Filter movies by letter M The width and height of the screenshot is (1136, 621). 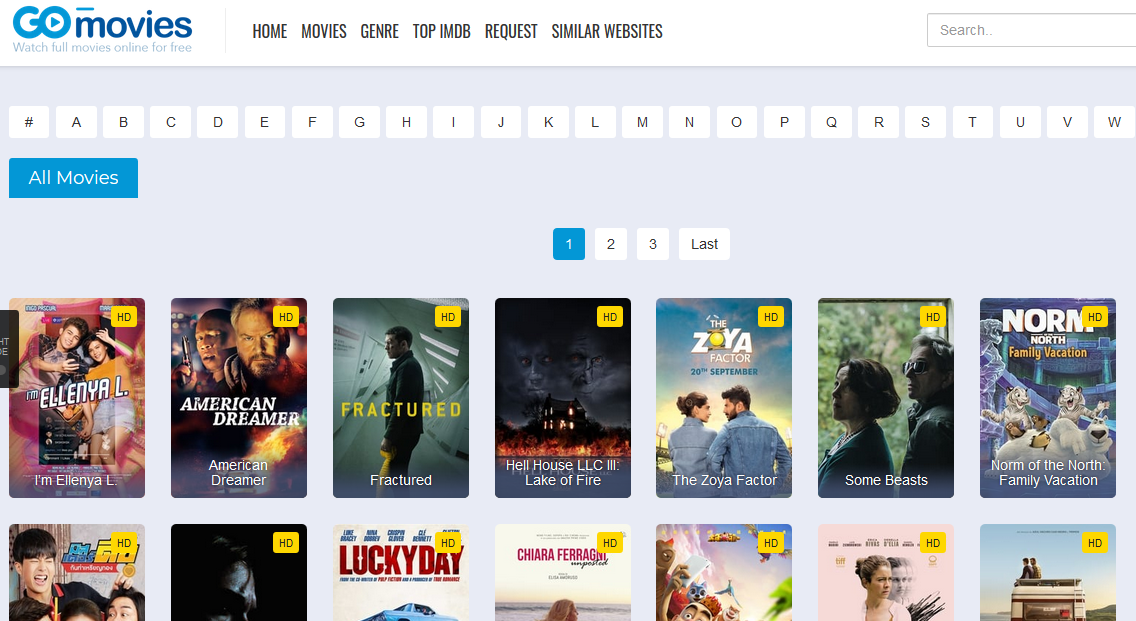pyautogui.click(x=643, y=122)
